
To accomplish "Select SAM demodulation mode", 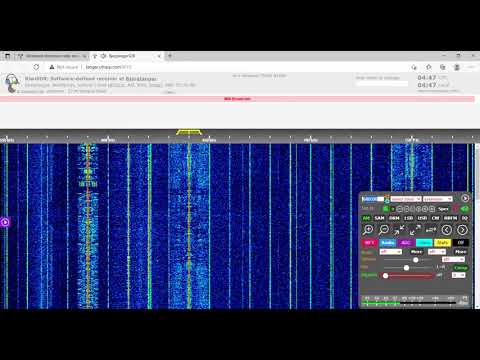I will click(x=379, y=218).
